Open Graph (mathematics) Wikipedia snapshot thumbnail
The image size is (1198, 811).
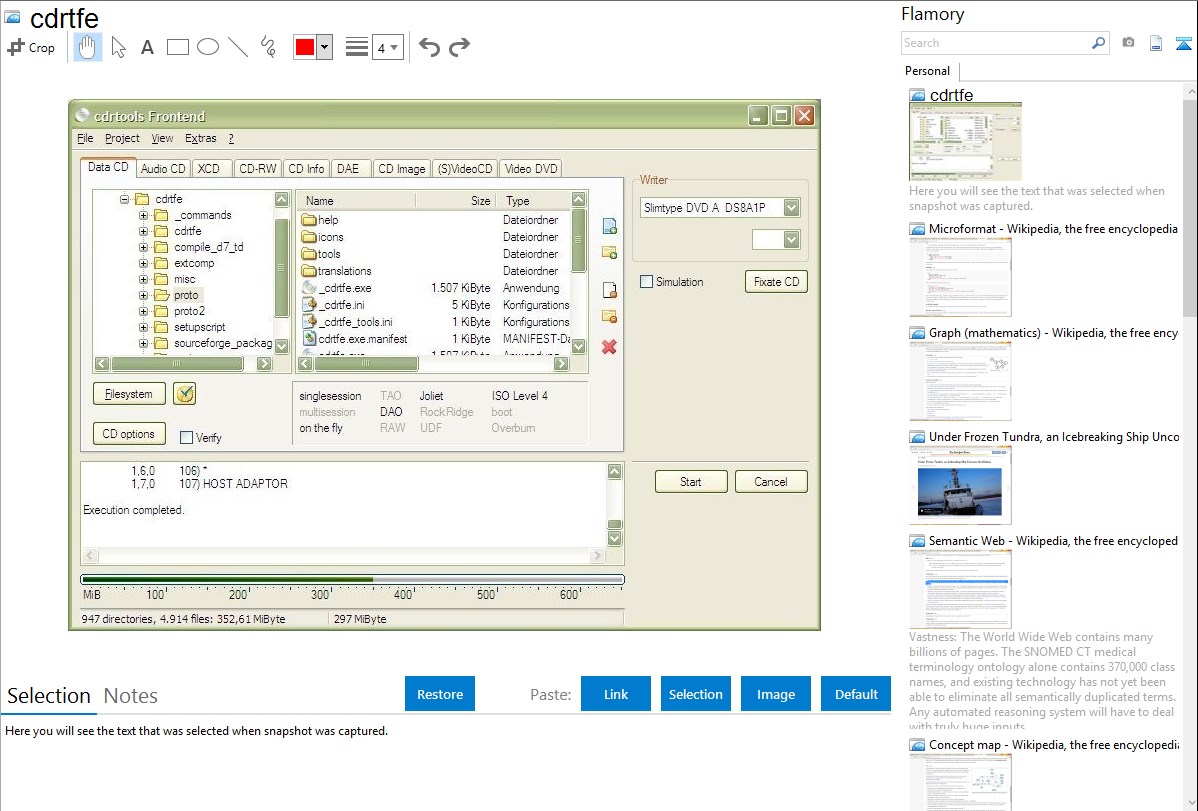click(960, 381)
